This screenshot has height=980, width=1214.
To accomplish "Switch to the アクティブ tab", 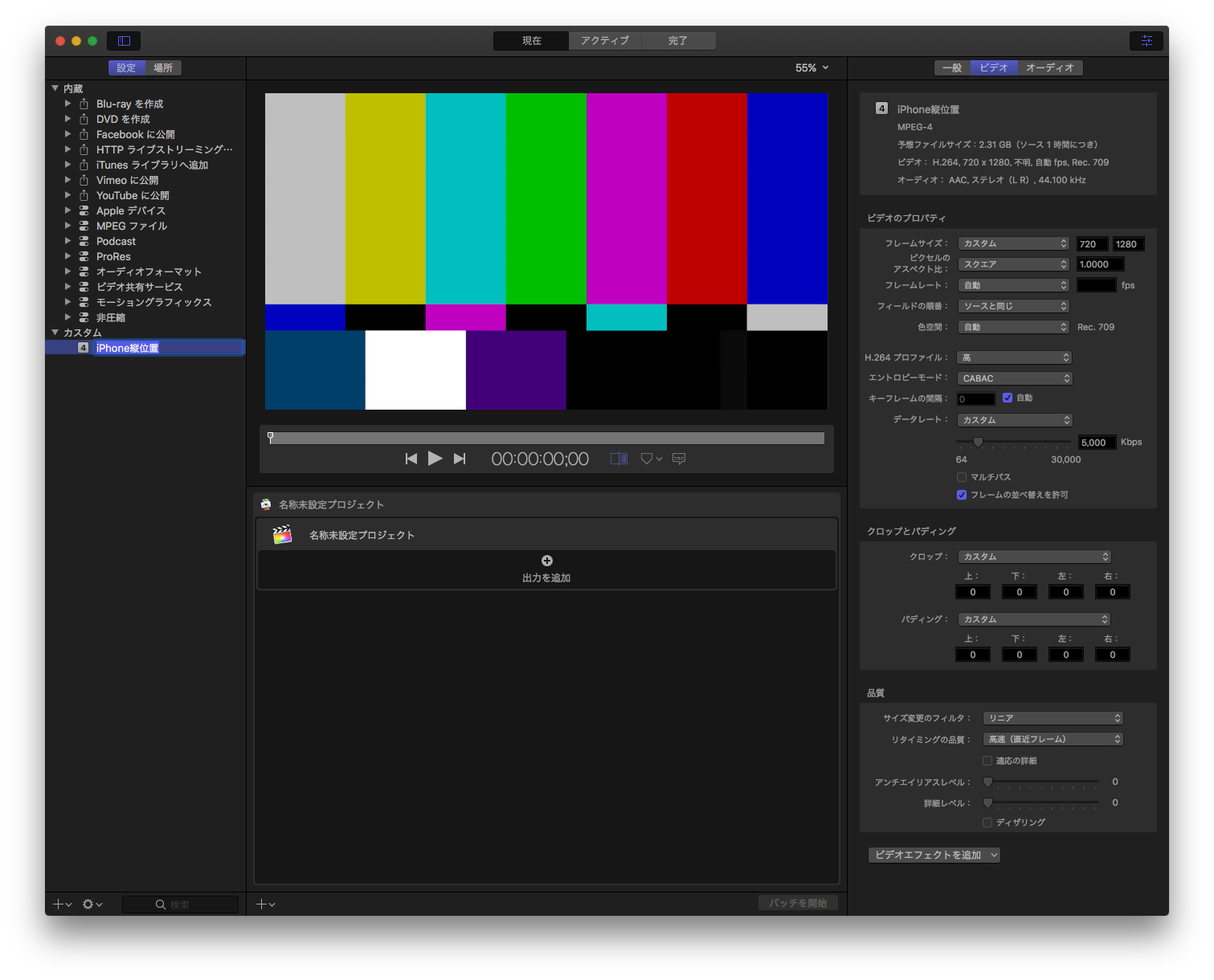I will tap(605, 41).
